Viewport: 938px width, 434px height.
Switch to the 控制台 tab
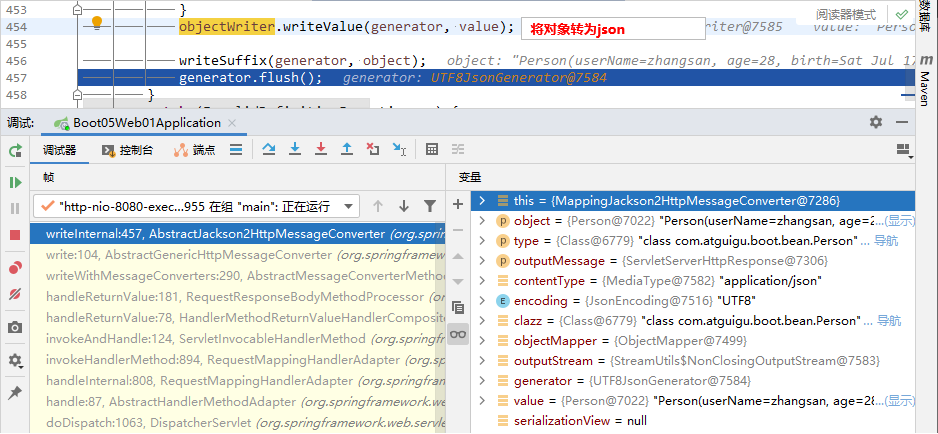coord(127,150)
